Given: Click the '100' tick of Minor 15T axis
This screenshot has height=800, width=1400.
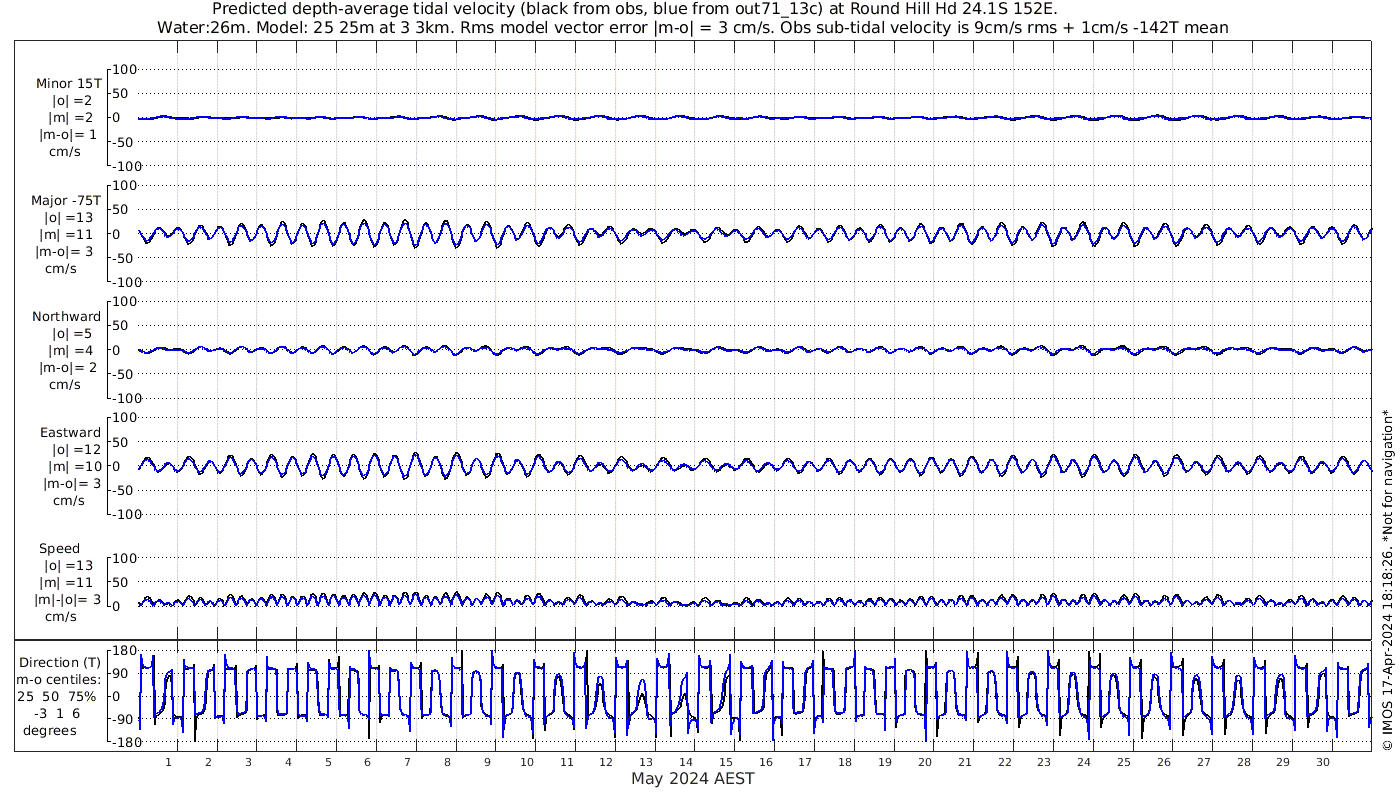Looking at the screenshot, I should 124,70.
